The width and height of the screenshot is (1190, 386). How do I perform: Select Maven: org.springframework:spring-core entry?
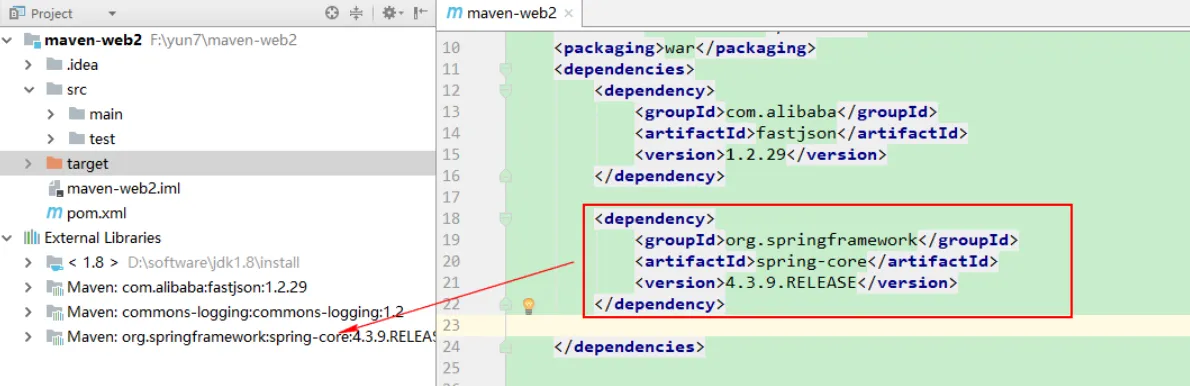[x=251, y=336]
